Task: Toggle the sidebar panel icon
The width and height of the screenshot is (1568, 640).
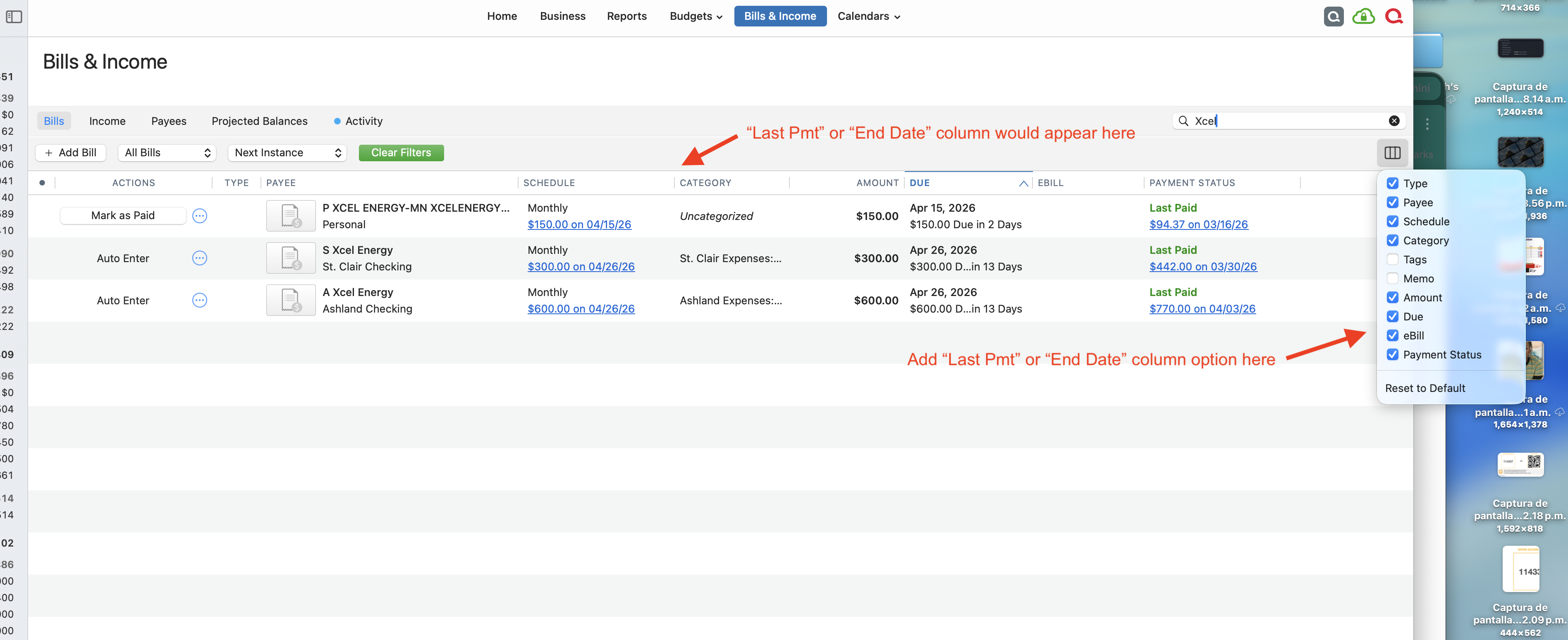Action: pos(13,17)
